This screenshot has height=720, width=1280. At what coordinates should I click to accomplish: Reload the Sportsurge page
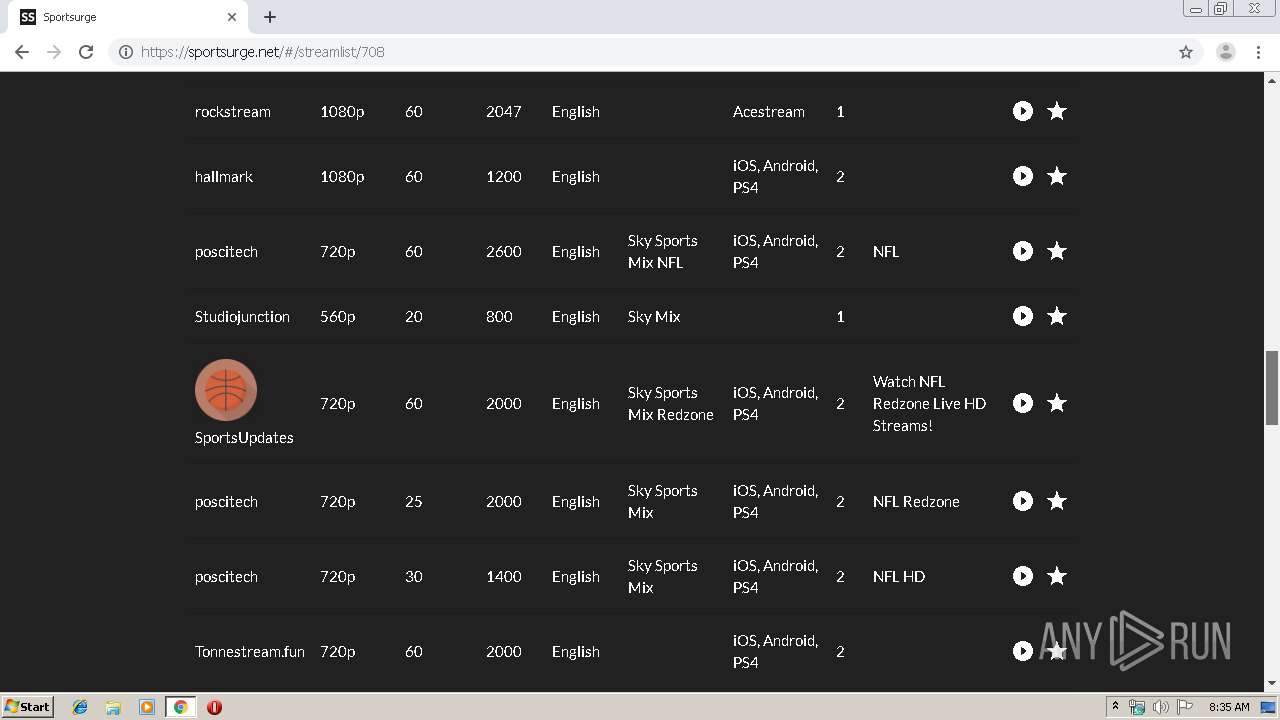86,52
